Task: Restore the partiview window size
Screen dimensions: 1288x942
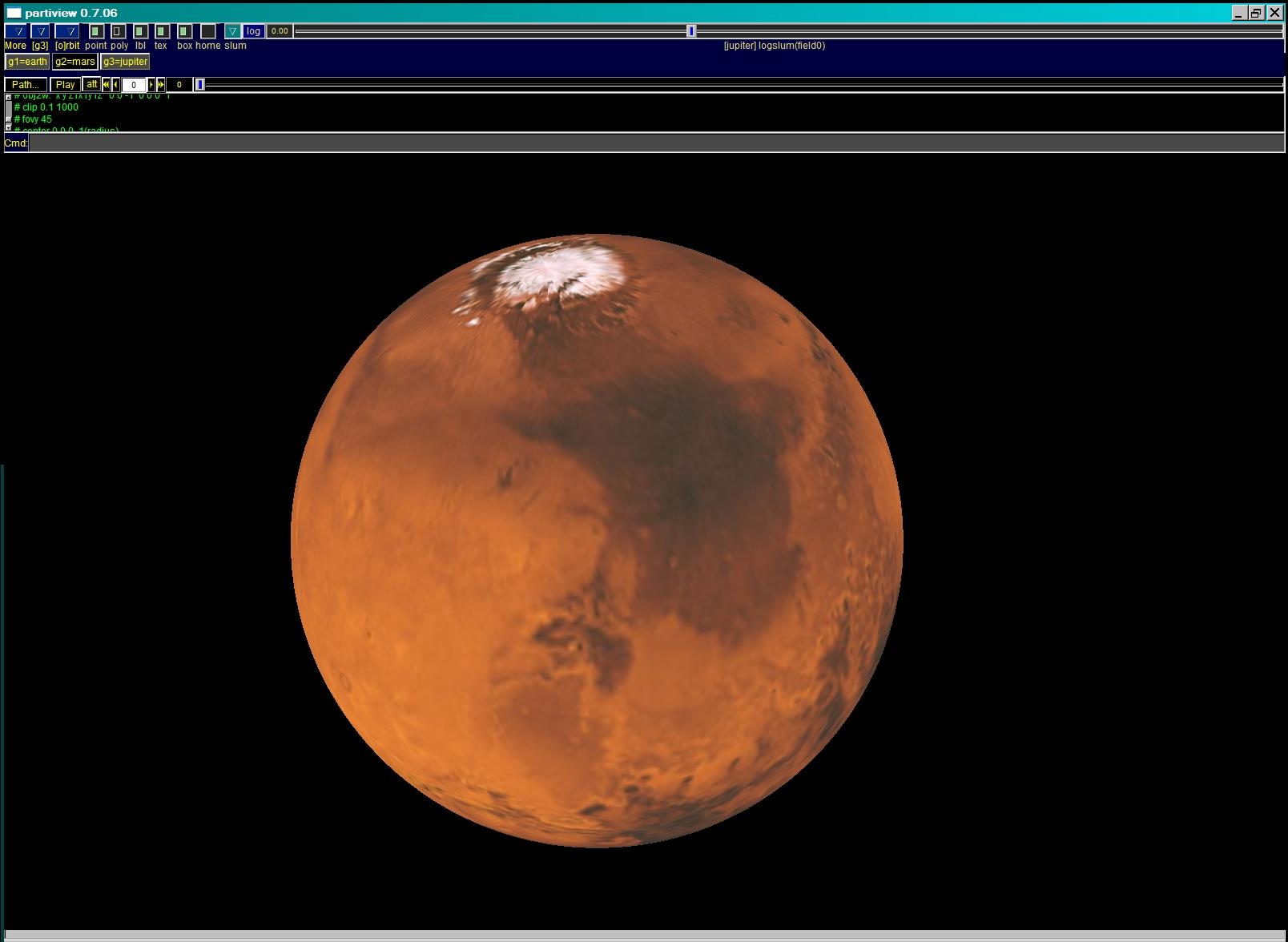Action: tap(1256, 13)
